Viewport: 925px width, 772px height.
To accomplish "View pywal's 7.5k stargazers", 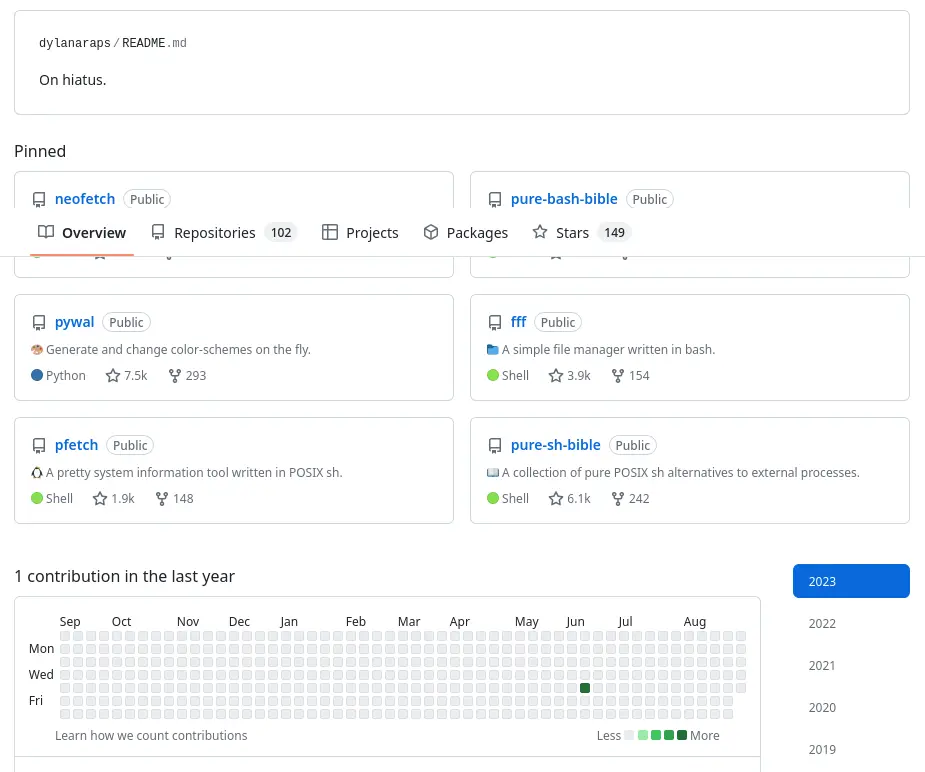I will 127,376.
